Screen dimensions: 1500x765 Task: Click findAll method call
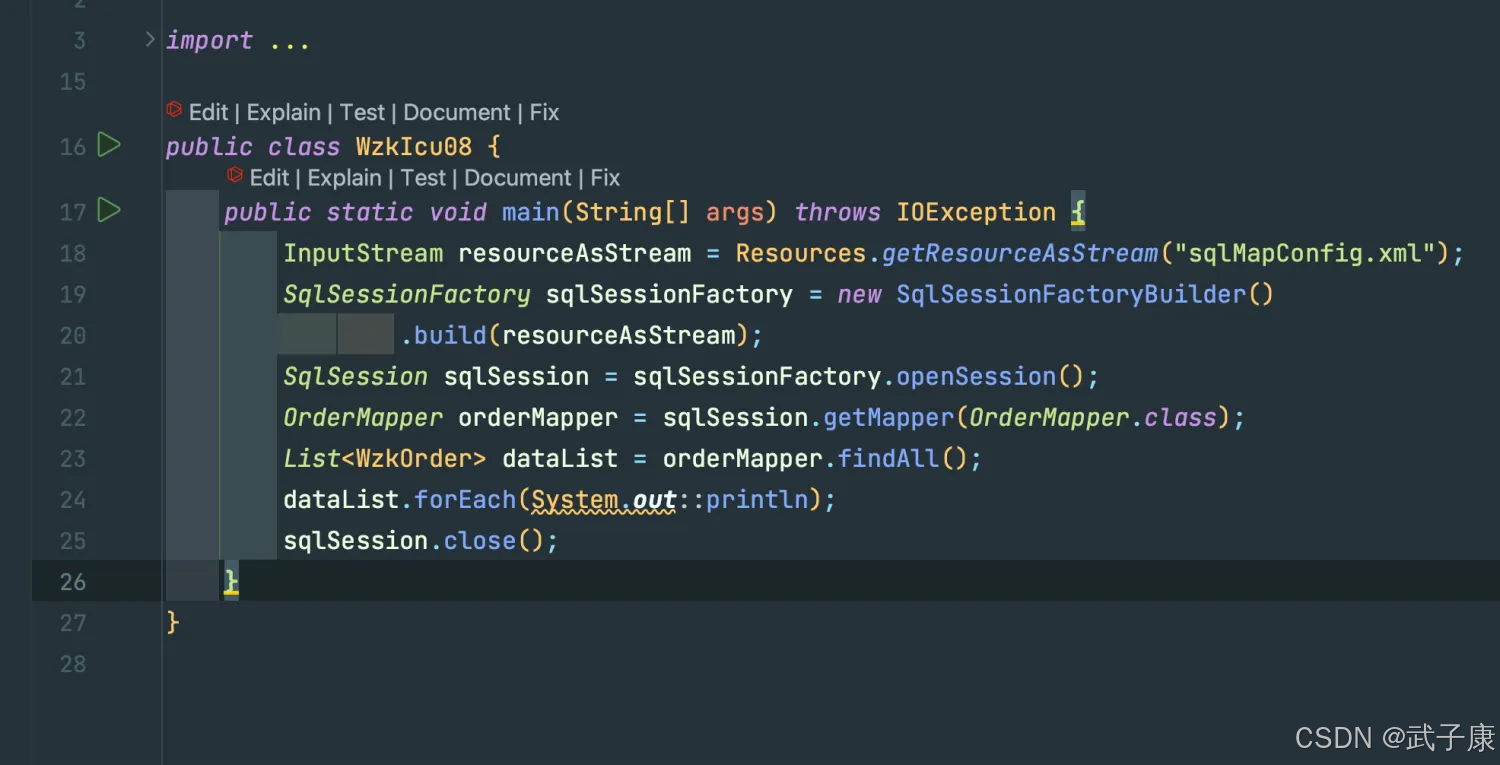click(889, 458)
